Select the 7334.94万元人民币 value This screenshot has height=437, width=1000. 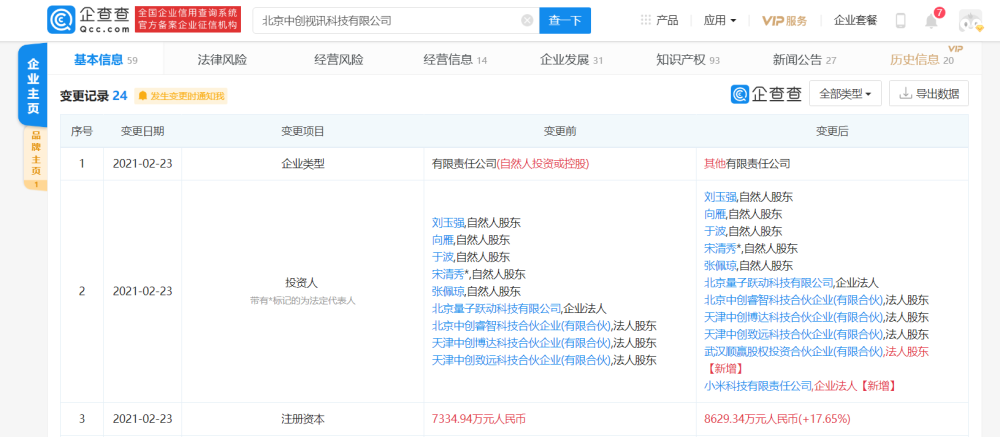[x=479, y=419]
